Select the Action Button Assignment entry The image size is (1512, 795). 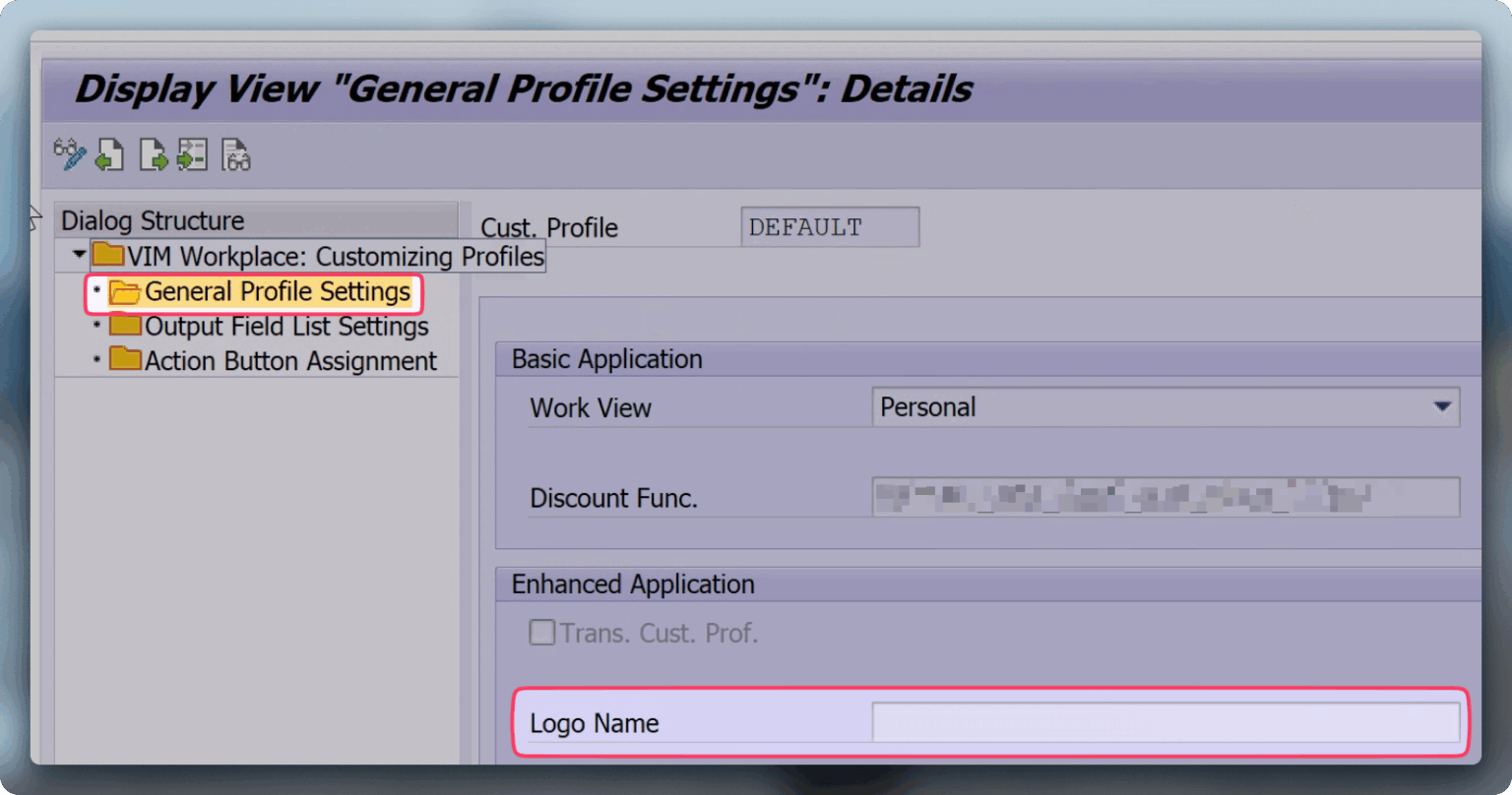(290, 360)
